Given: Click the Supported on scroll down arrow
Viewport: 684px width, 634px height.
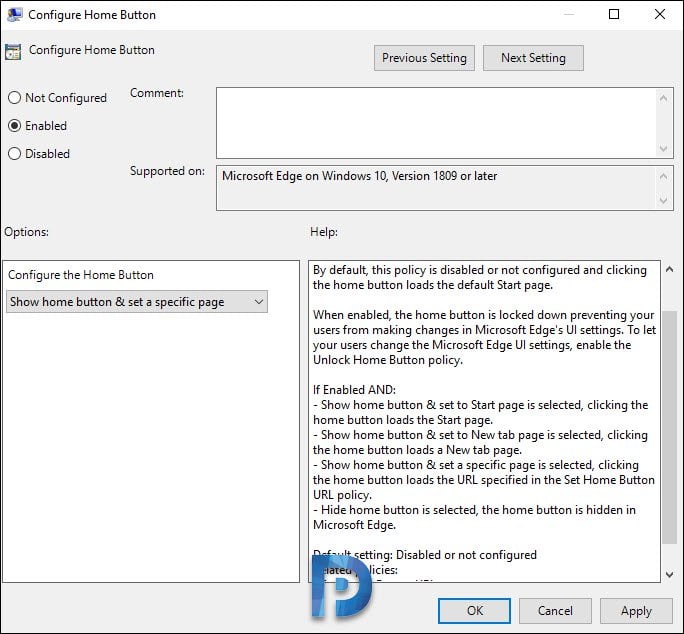Looking at the screenshot, I should (663, 200).
